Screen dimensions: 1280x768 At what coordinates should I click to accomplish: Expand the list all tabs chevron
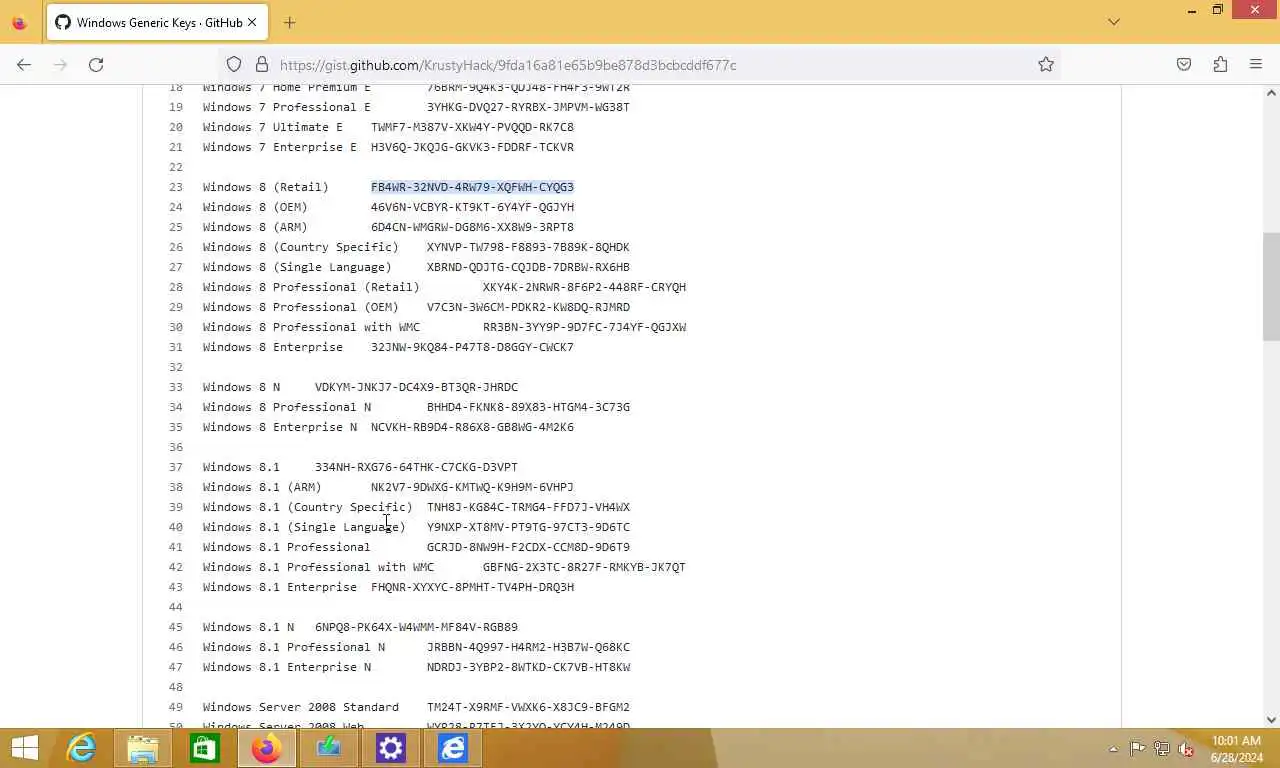[x=1114, y=22]
